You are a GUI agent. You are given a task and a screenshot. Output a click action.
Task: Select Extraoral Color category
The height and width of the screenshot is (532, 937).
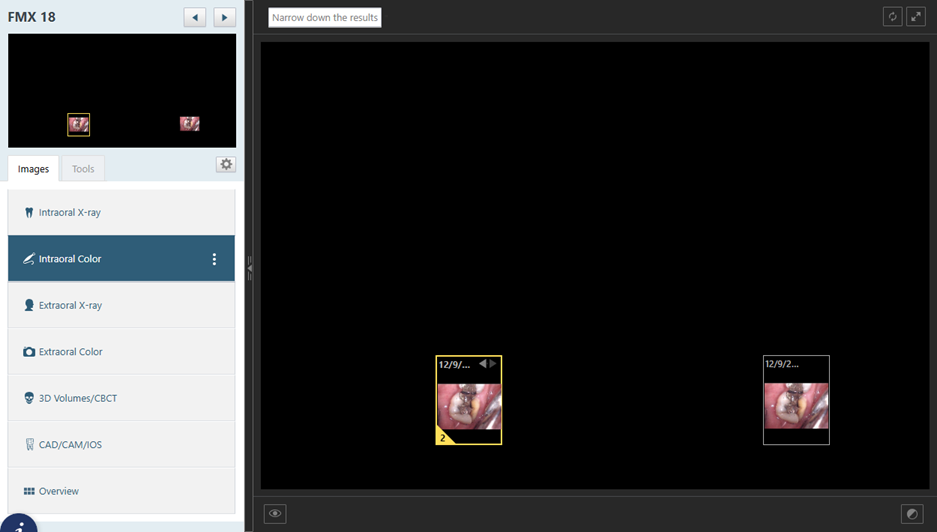tap(121, 351)
